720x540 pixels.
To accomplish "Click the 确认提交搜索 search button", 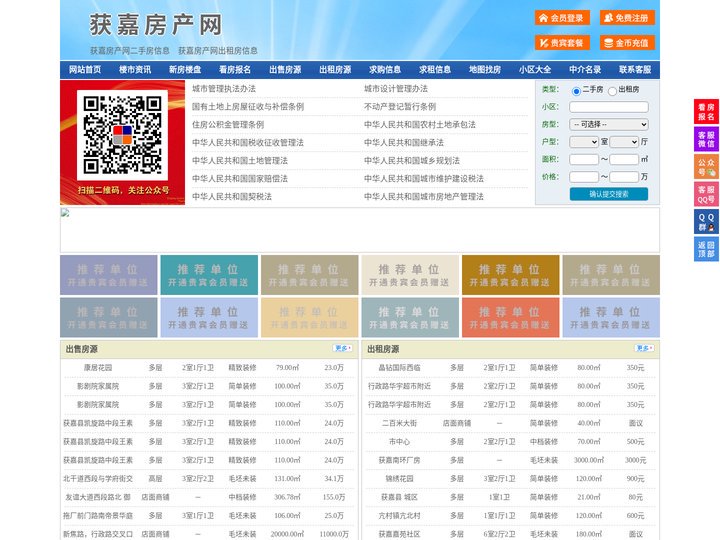I will pos(609,194).
